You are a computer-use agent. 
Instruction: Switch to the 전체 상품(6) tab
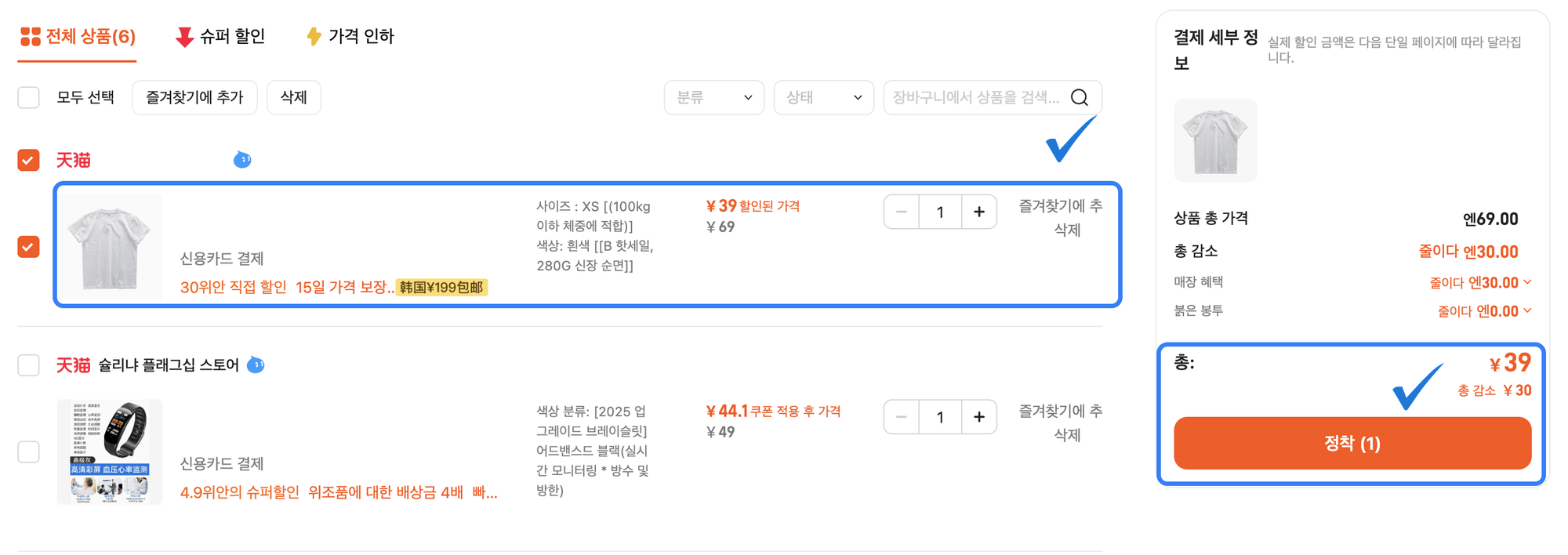(78, 36)
